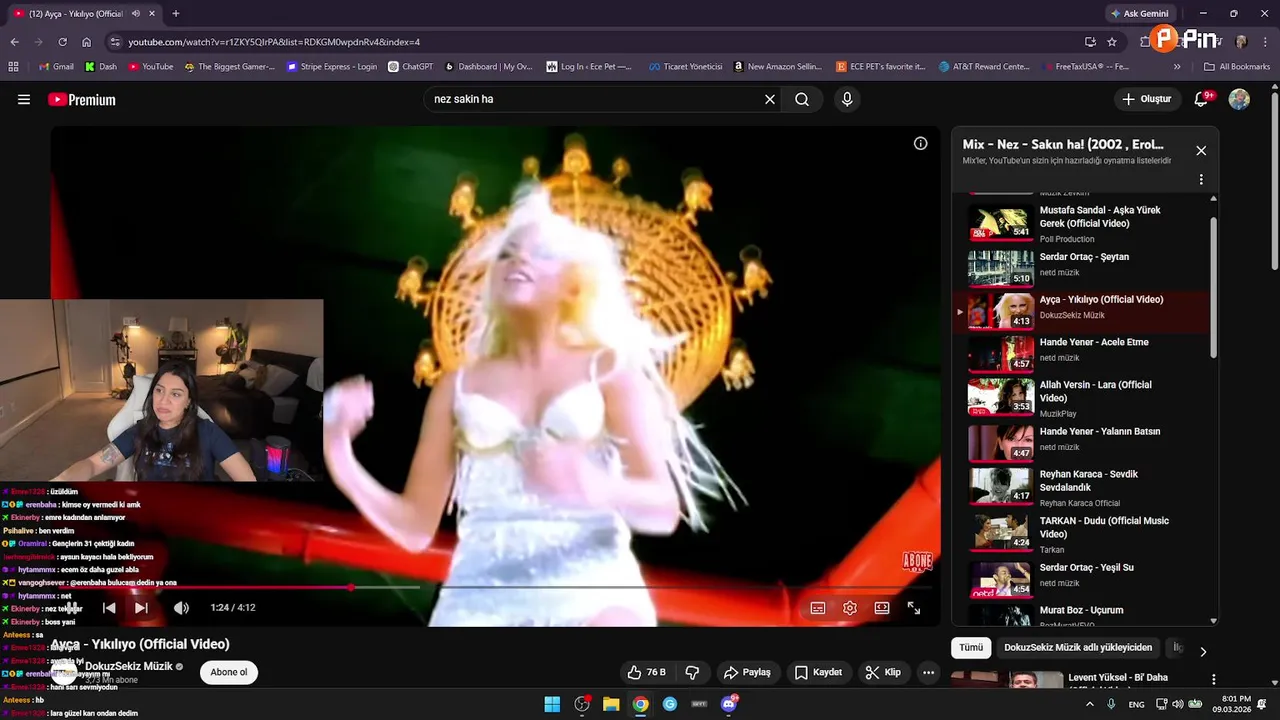Filter by DokuzSekiz Müzik adlı yükleyiciden
This screenshot has height=720, width=1280.
click(1078, 647)
